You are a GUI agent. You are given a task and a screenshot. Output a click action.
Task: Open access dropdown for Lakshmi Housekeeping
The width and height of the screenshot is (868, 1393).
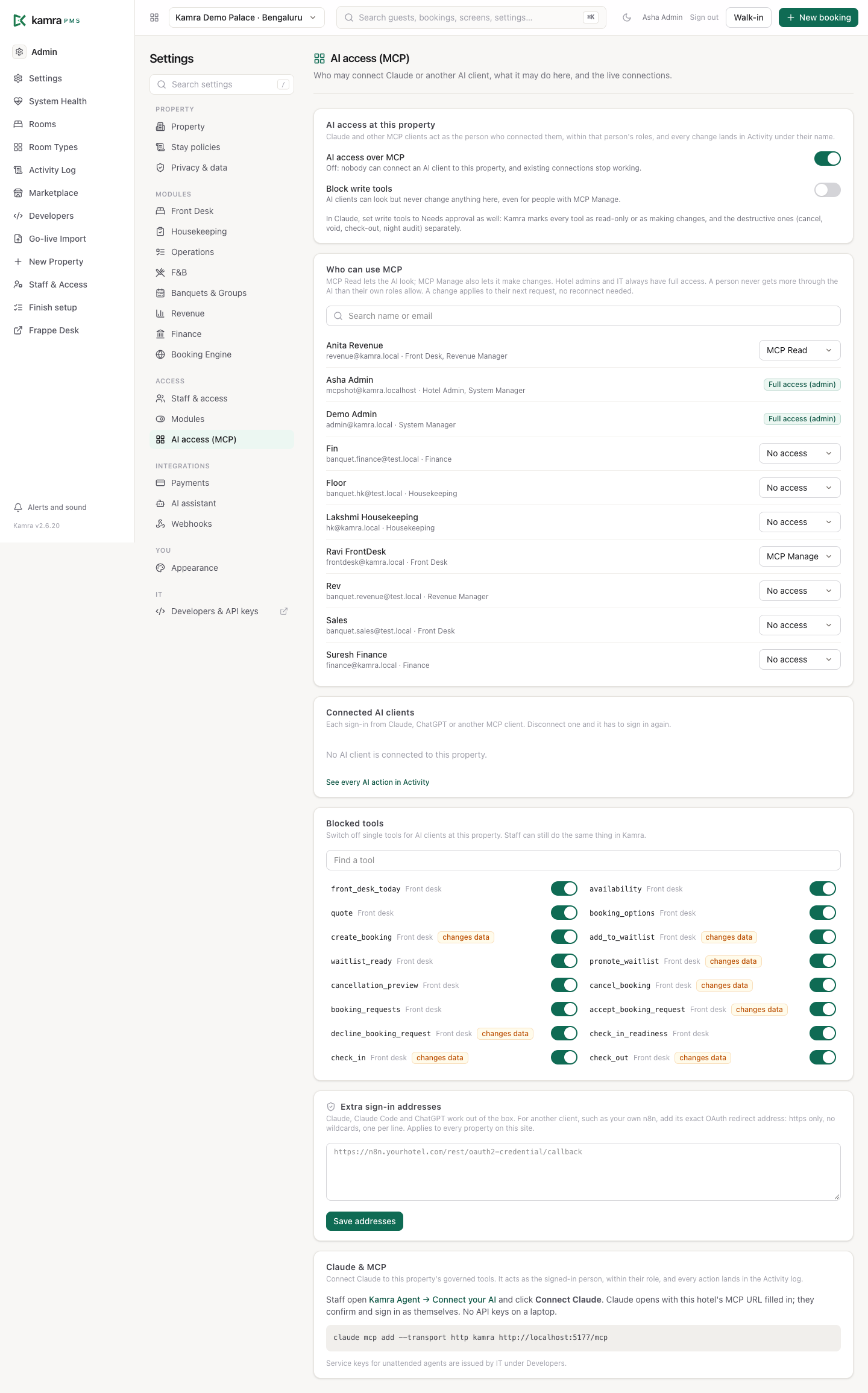(x=800, y=522)
